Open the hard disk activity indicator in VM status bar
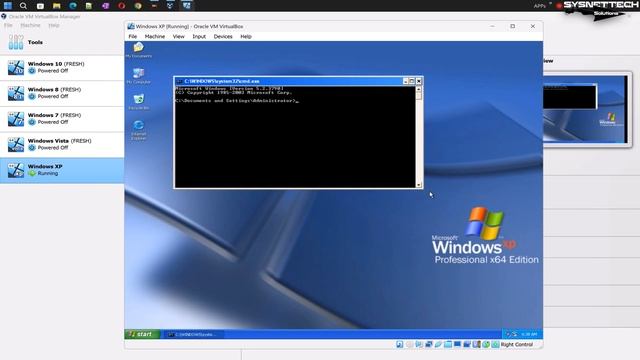640x360 pixels. (x=400, y=344)
